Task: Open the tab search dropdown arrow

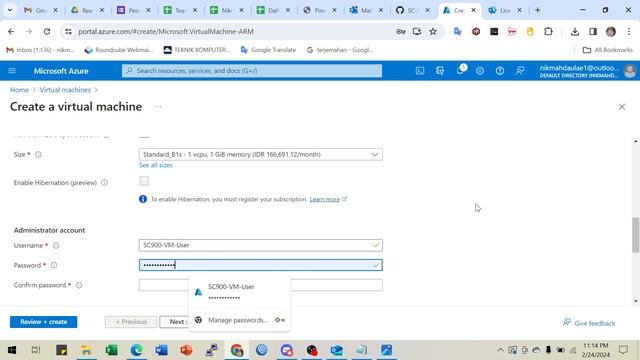Action: click(10, 10)
